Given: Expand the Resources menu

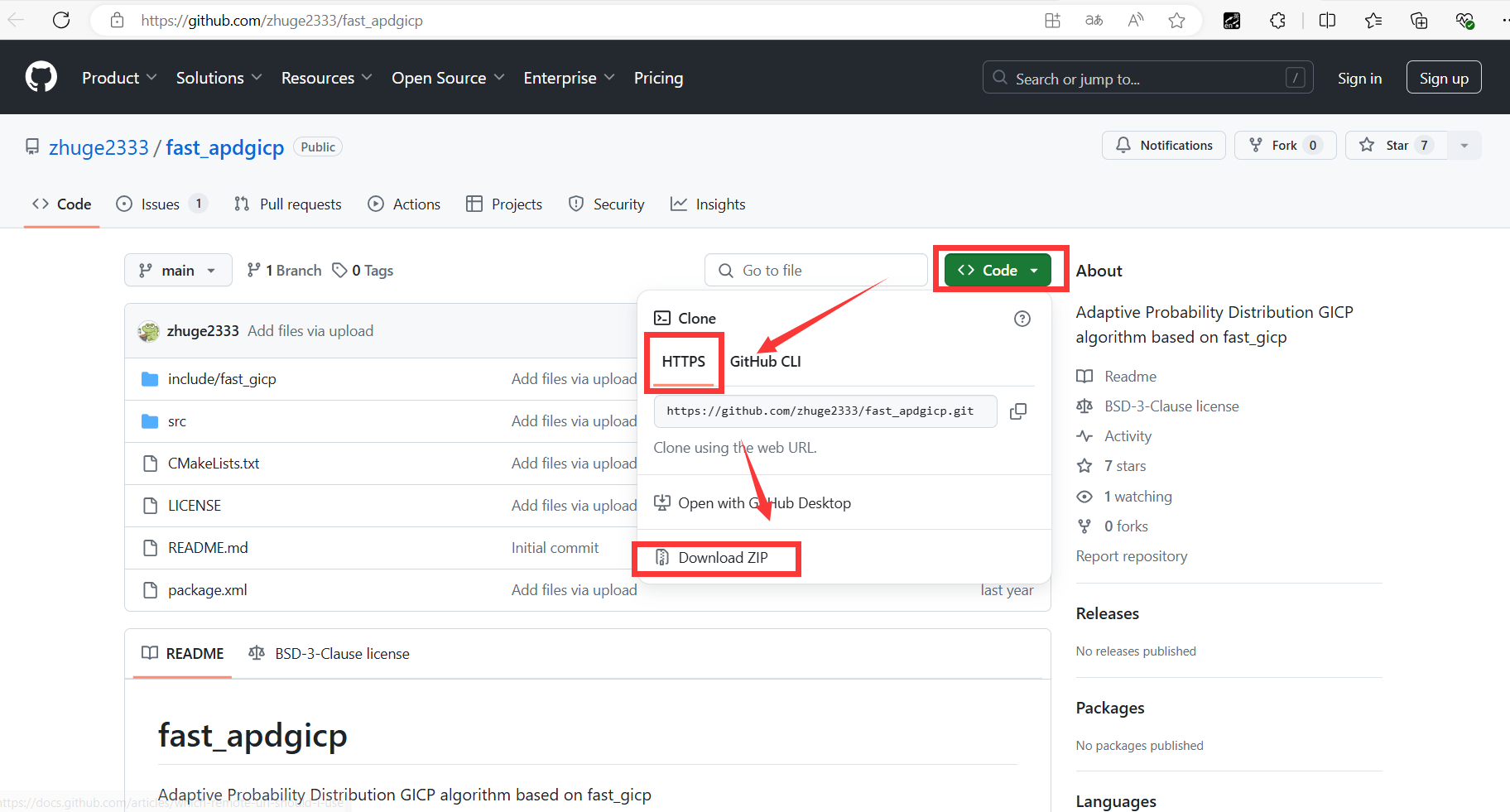Looking at the screenshot, I should (327, 78).
